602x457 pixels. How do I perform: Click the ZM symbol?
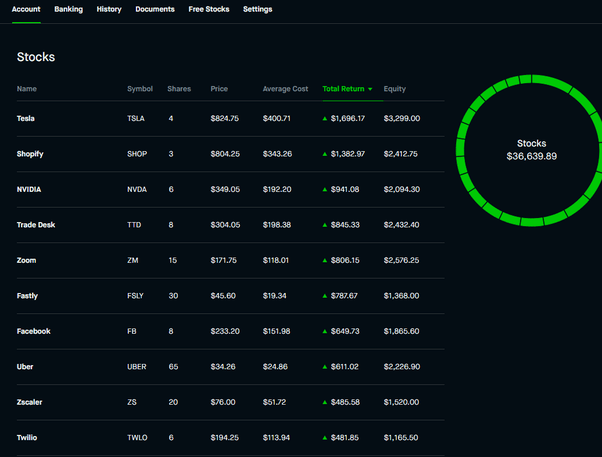click(x=132, y=260)
